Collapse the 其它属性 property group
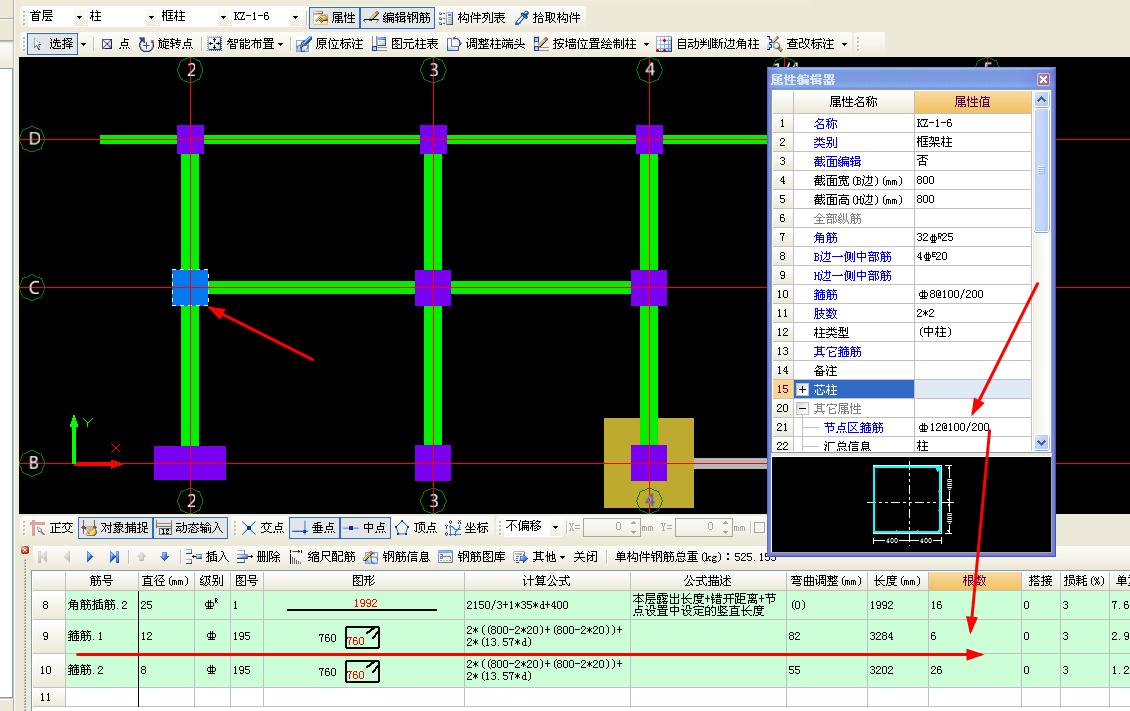The height and width of the screenshot is (711, 1130). [x=802, y=408]
